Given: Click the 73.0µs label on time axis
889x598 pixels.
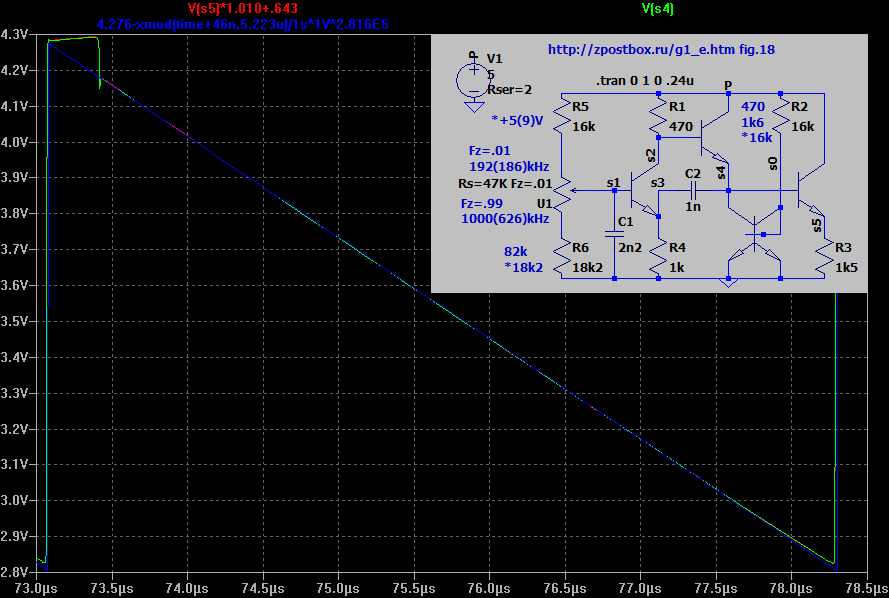Looking at the screenshot, I should tap(37, 589).
